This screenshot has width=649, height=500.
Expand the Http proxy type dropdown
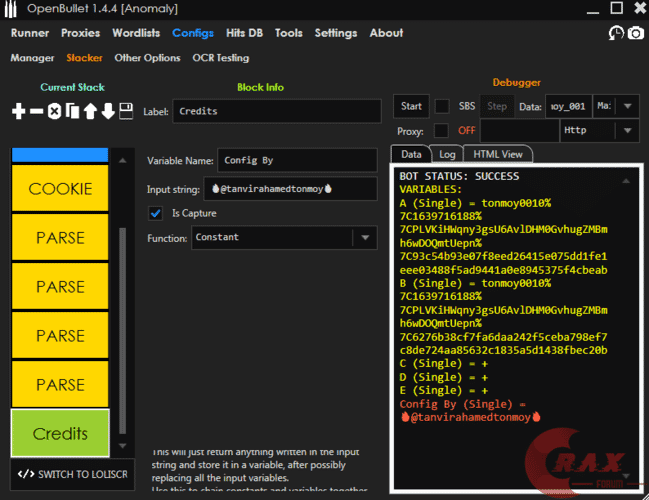click(598, 130)
